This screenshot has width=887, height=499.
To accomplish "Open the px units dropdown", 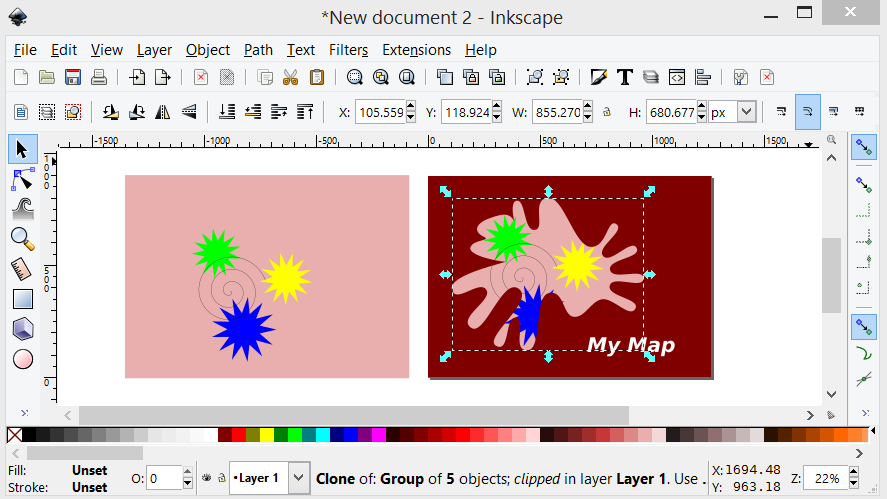I will point(745,113).
